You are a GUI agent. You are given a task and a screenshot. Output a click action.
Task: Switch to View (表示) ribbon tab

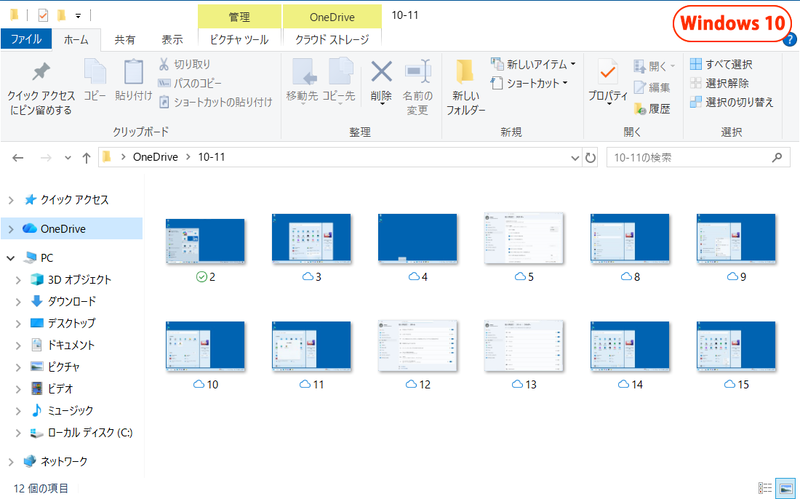point(172,40)
